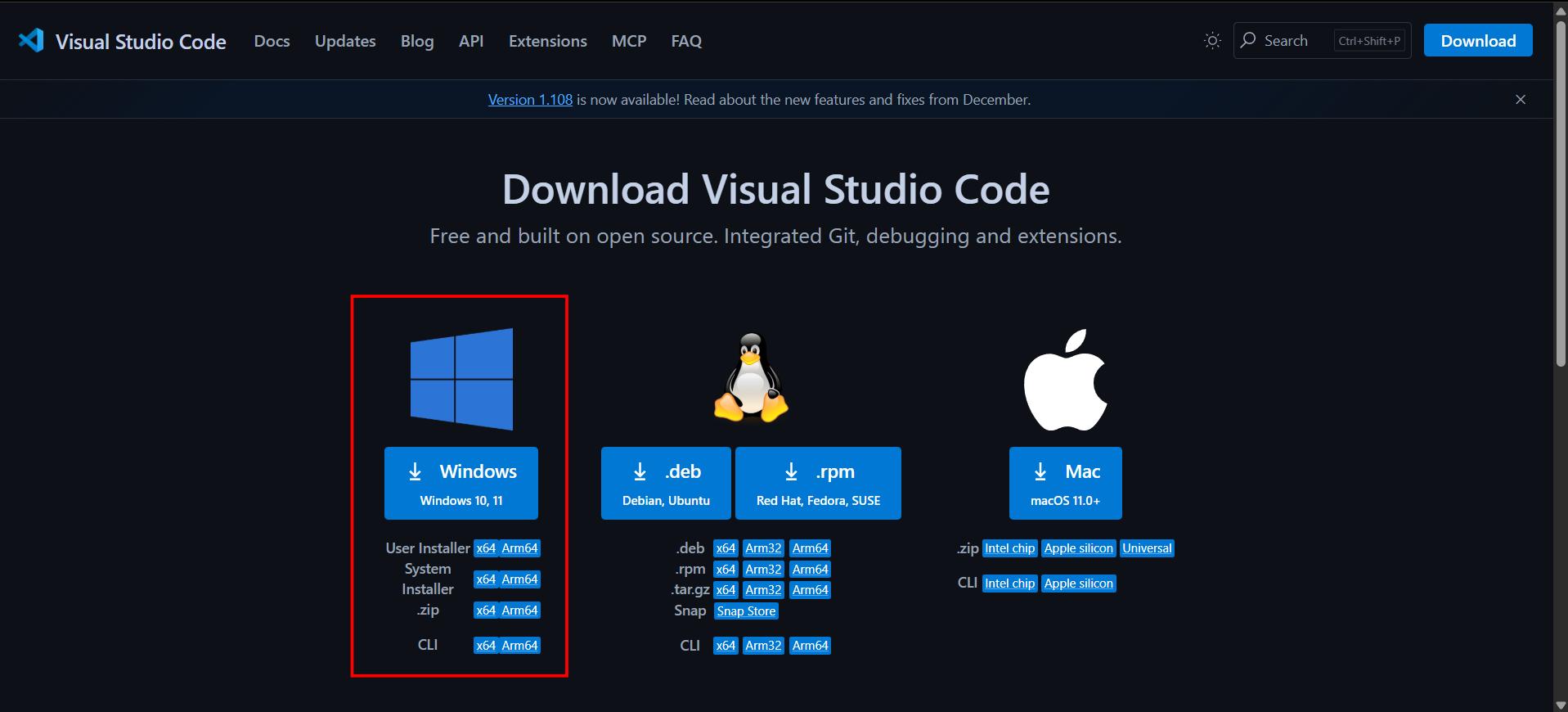This screenshot has height=712, width=1568.
Task: Select Windows .zip x64 download
Action: click(486, 611)
